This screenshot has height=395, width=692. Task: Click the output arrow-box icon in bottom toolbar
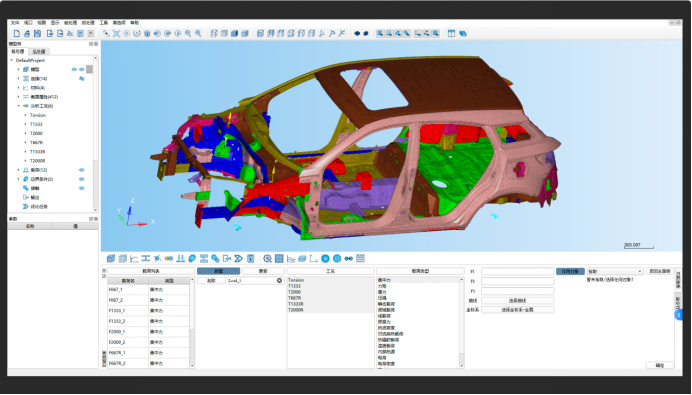[227, 258]
